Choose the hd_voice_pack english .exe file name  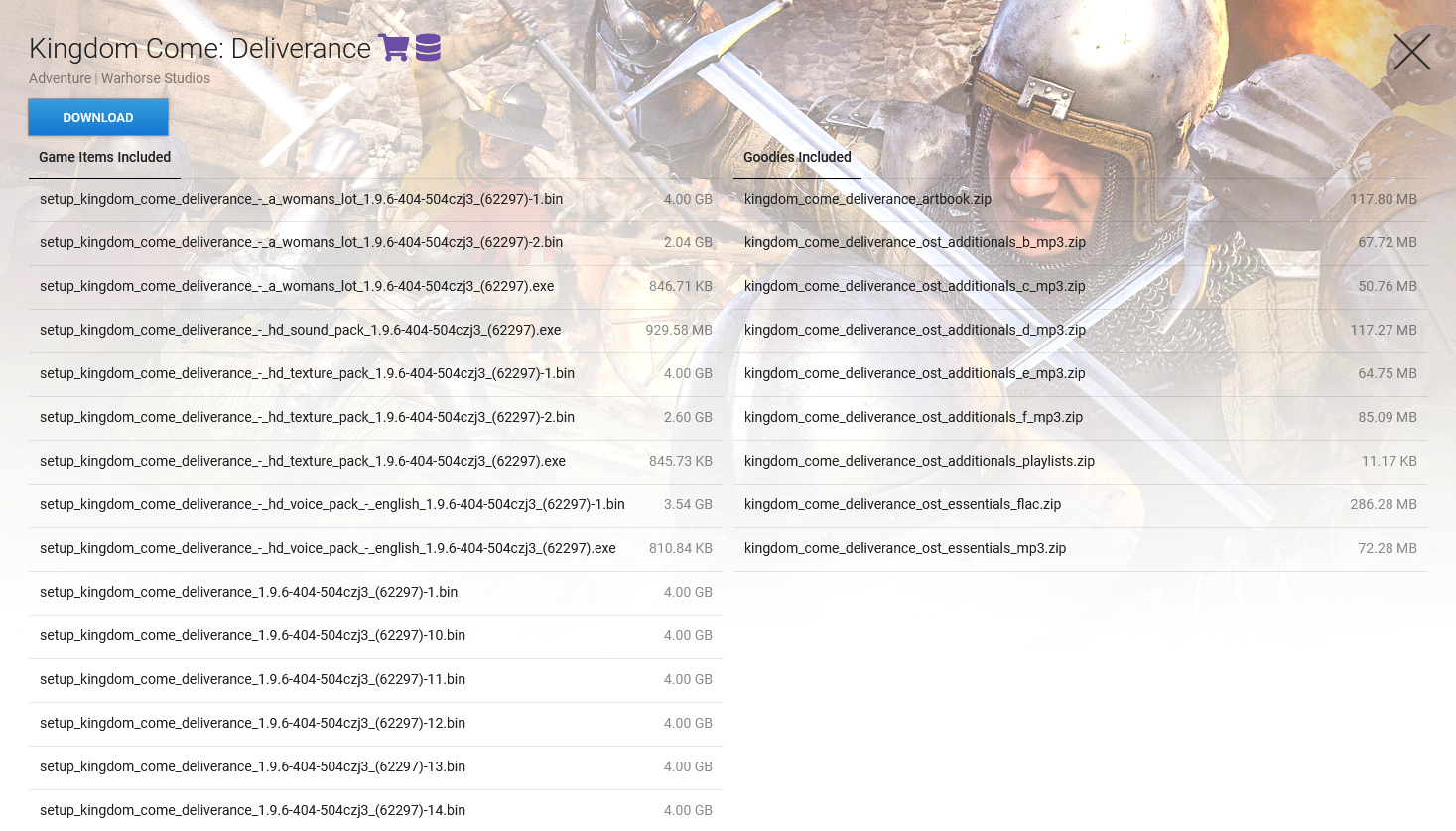(328, 548)
